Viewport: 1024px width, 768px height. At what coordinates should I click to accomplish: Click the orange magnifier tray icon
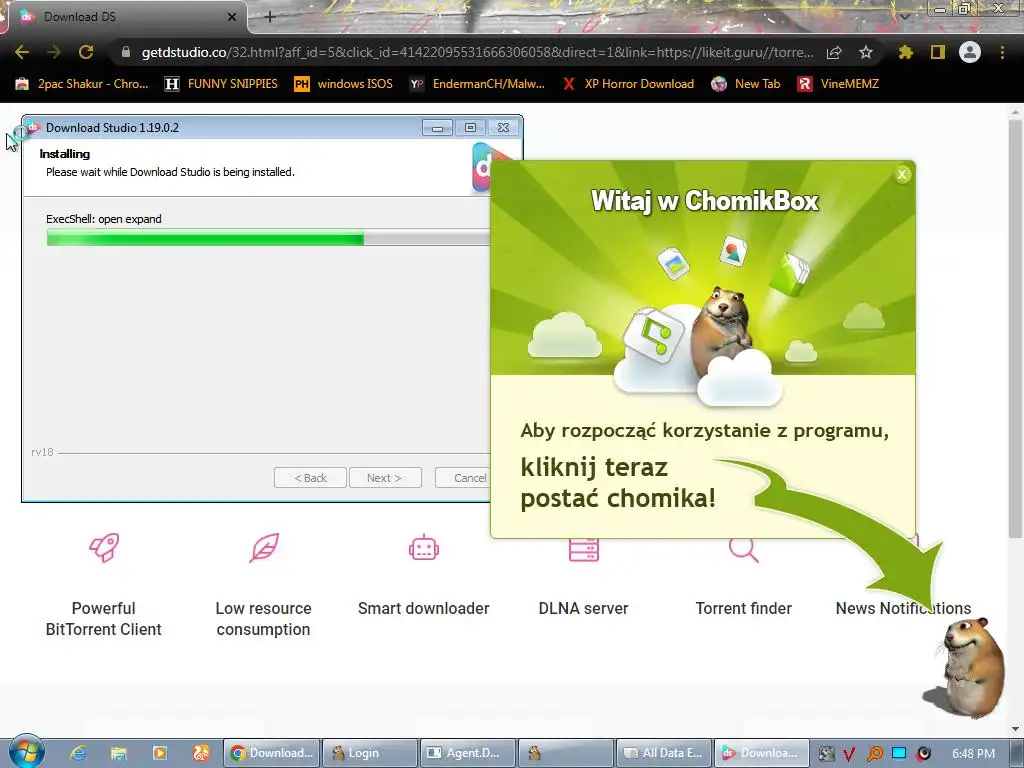click(874, 754)
